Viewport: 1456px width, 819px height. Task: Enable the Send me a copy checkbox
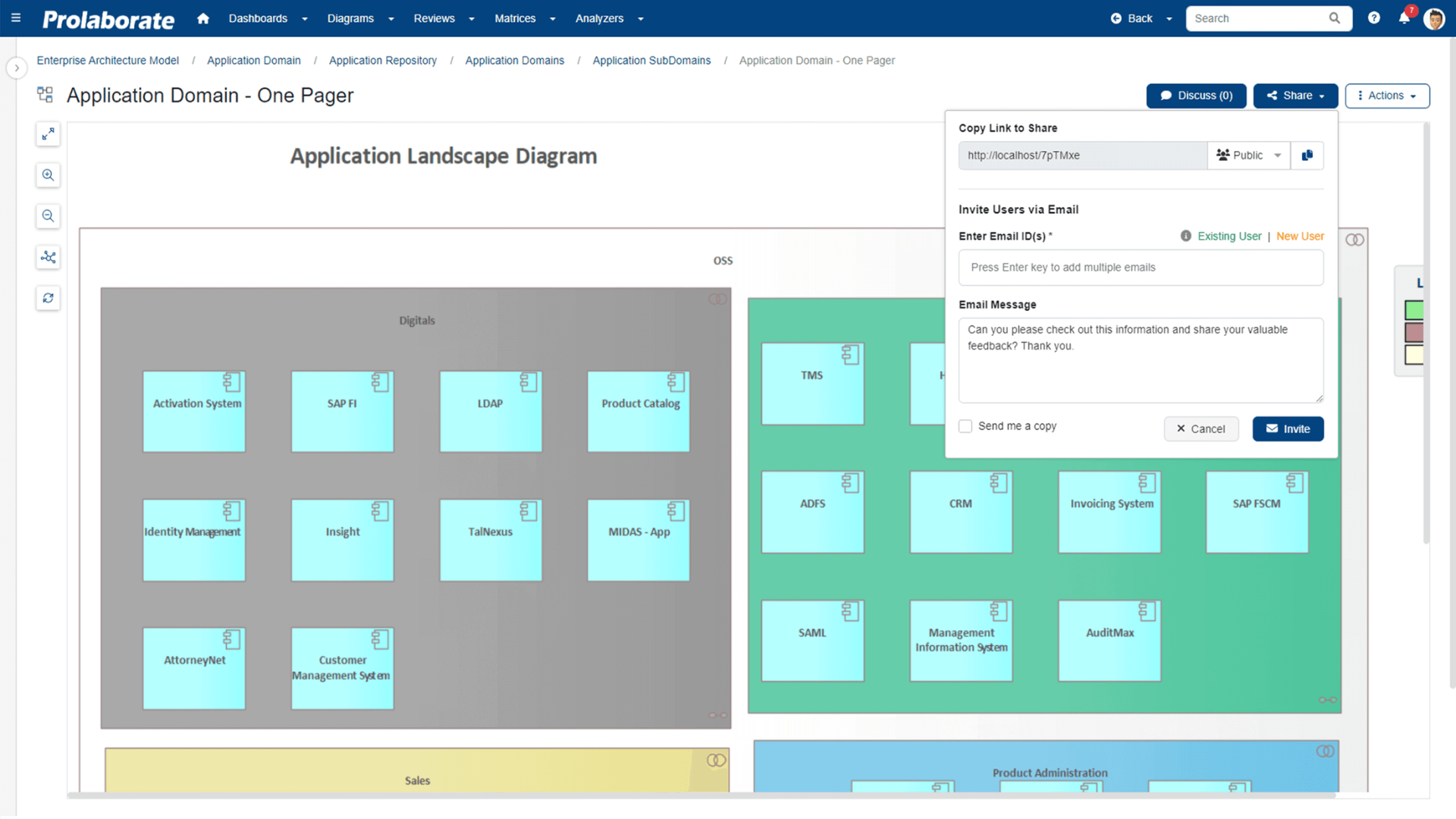point(965,426)
